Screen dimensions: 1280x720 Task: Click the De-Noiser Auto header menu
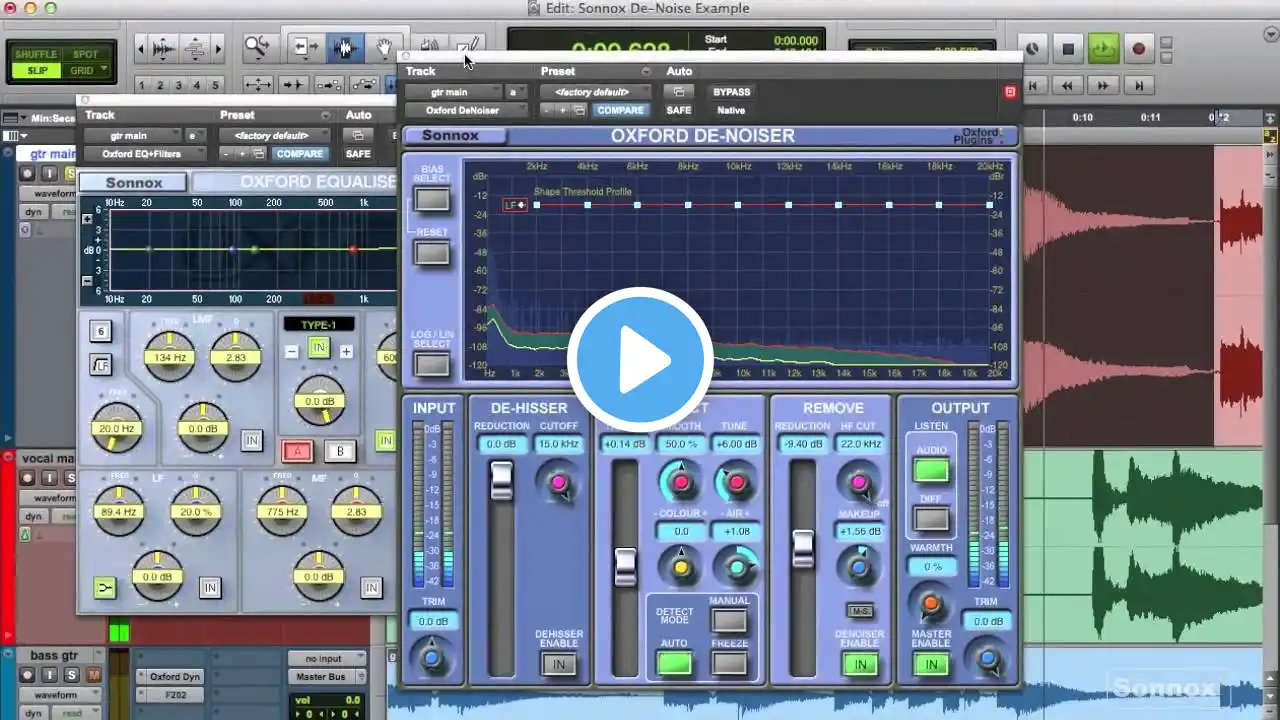pos(679,71)
